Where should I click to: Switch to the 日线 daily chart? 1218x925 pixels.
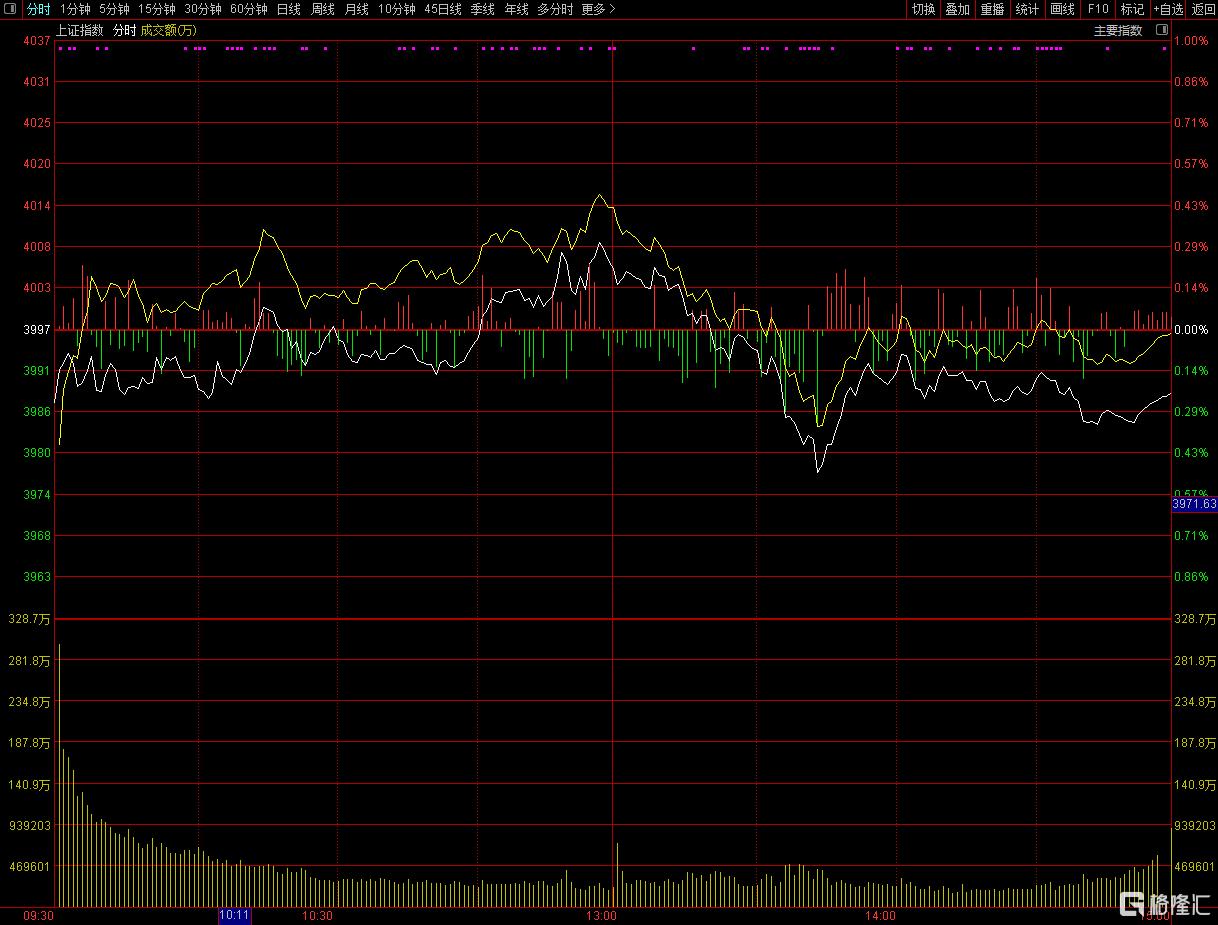click(288, 9)
